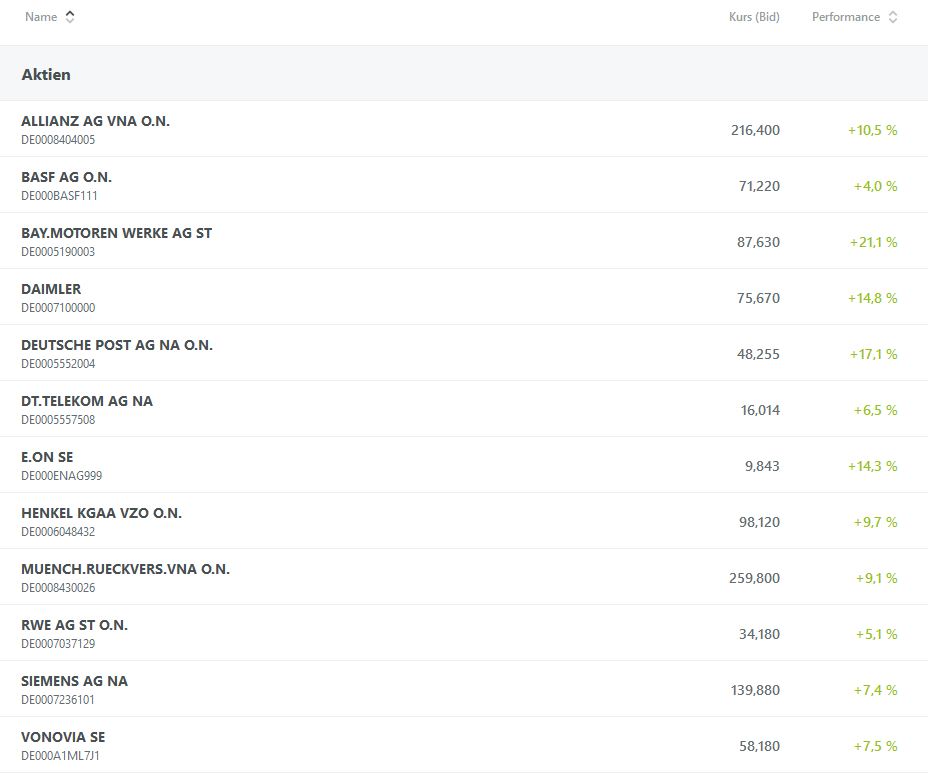Select BAY.MOTOREN WERKE AG ST entry
928x775 pixels.
click(116, 233)
